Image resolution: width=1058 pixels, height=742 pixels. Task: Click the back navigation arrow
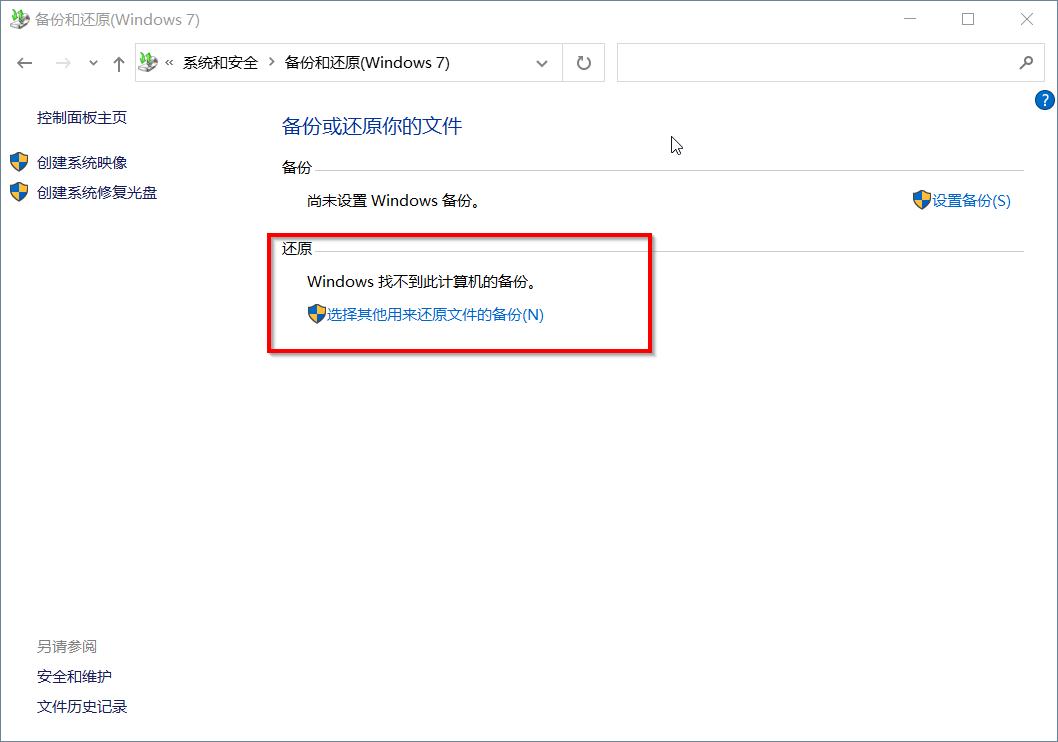pos(24,62)
